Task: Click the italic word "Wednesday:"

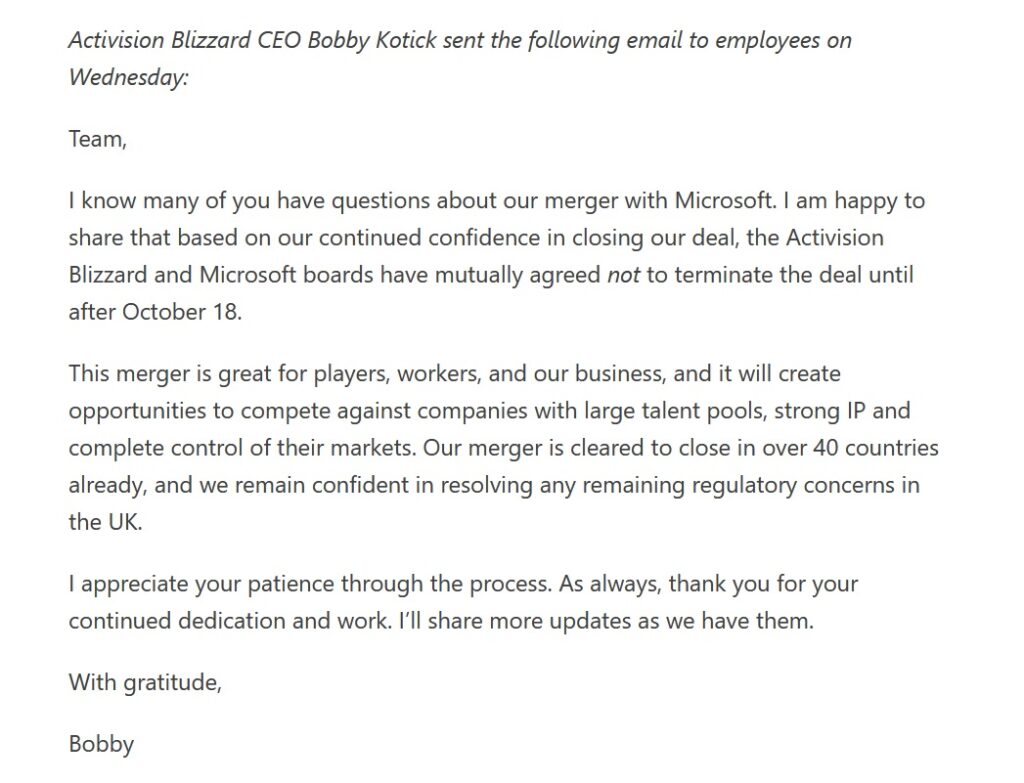Action: tap(129, 78)
